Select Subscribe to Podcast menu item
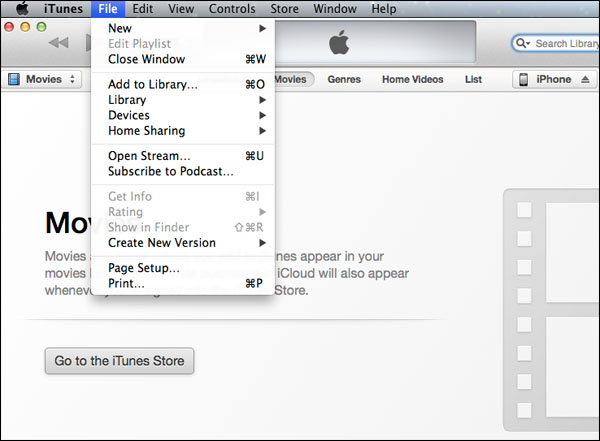This screenshot has height=441, width=600. (x=183, y=172)
